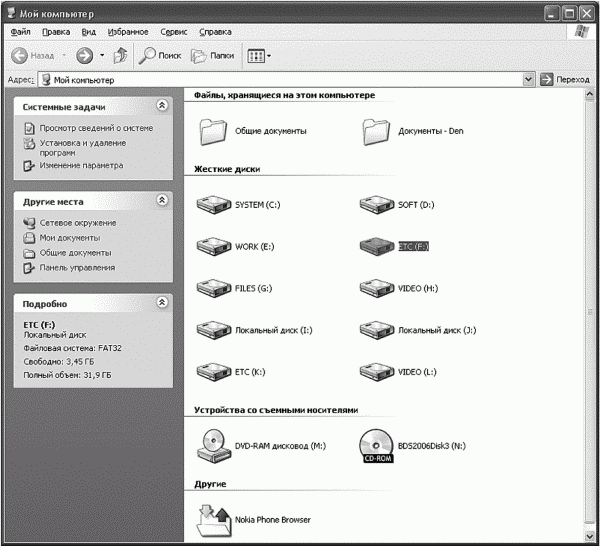This screenshot has width=600, height=546.
Task: Open the Избранное menu
Action: tap(128, 32)
